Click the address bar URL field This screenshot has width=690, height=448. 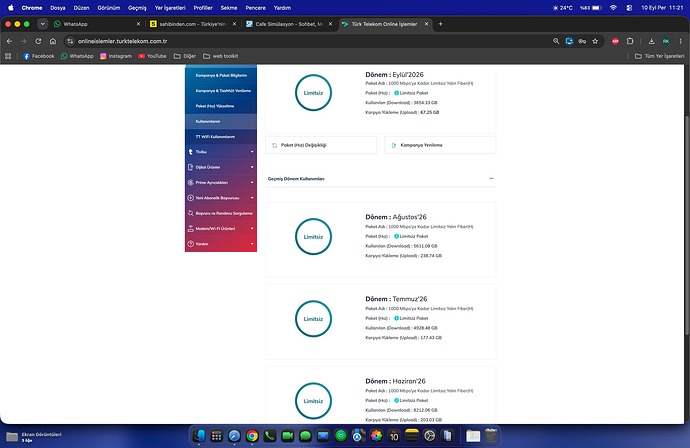coord(308,41)
